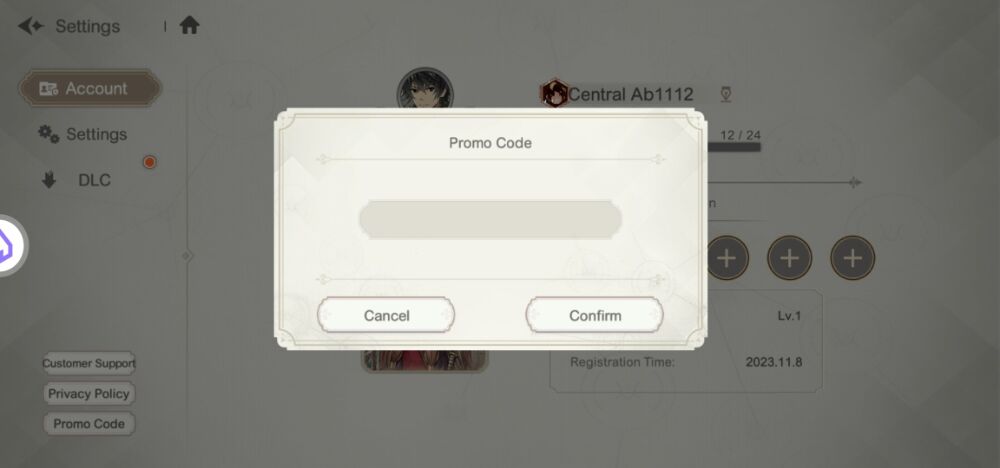Open the Account tab
Viewport: 1000px width, 468px height.
90,88
